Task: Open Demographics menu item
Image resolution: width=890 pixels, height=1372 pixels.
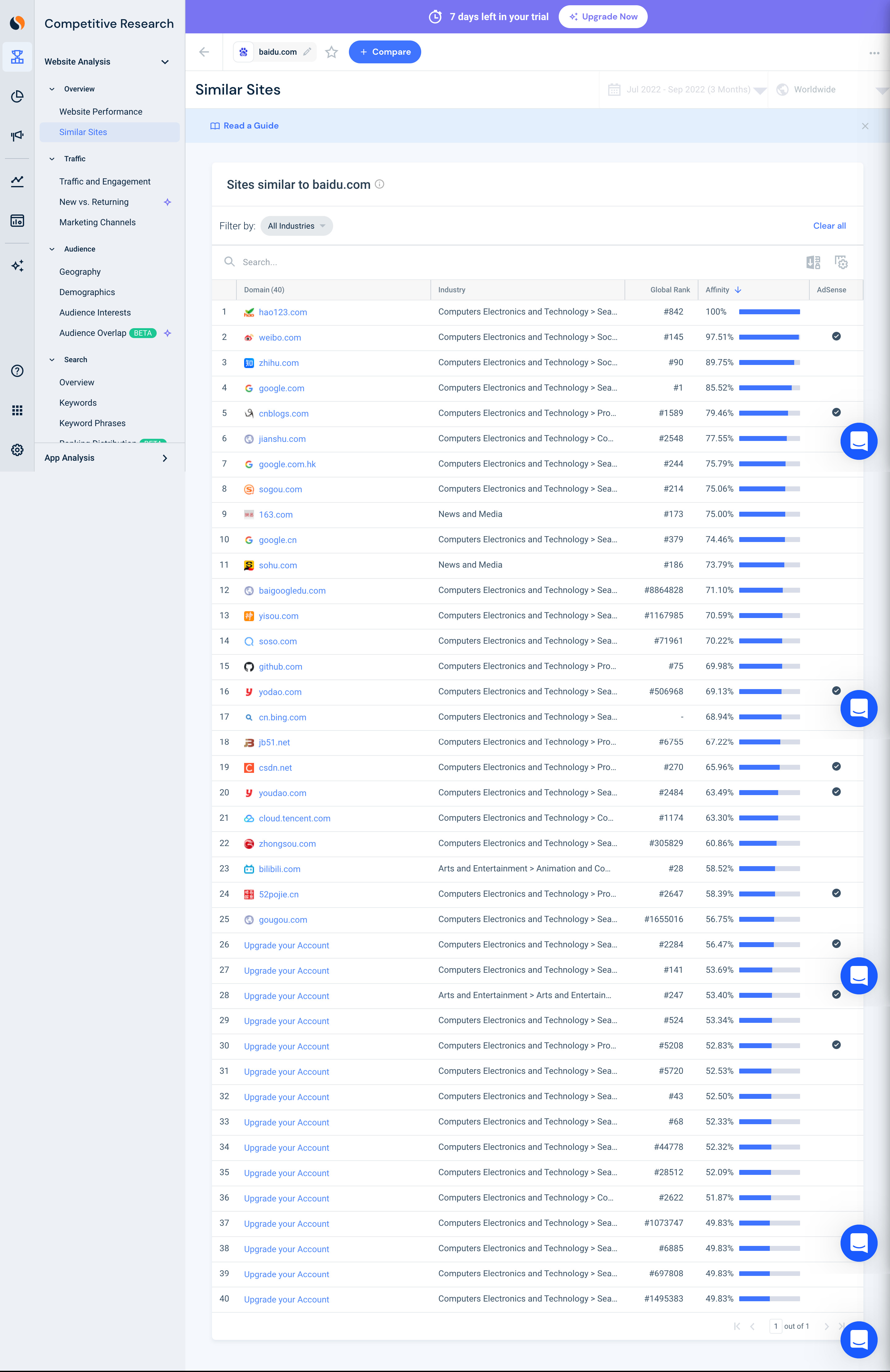Action: pos(87,292)
